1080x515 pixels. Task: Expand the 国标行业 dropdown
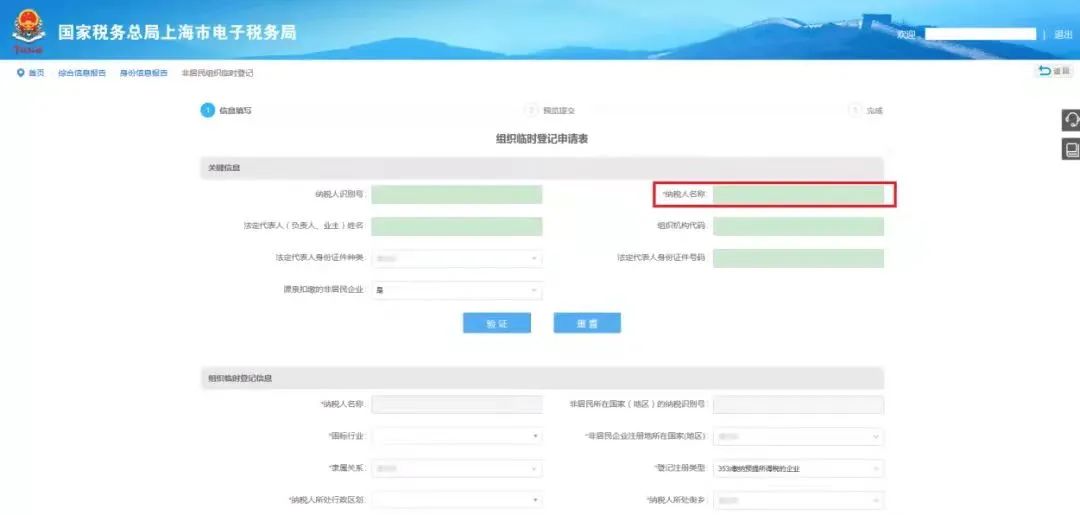457,436
